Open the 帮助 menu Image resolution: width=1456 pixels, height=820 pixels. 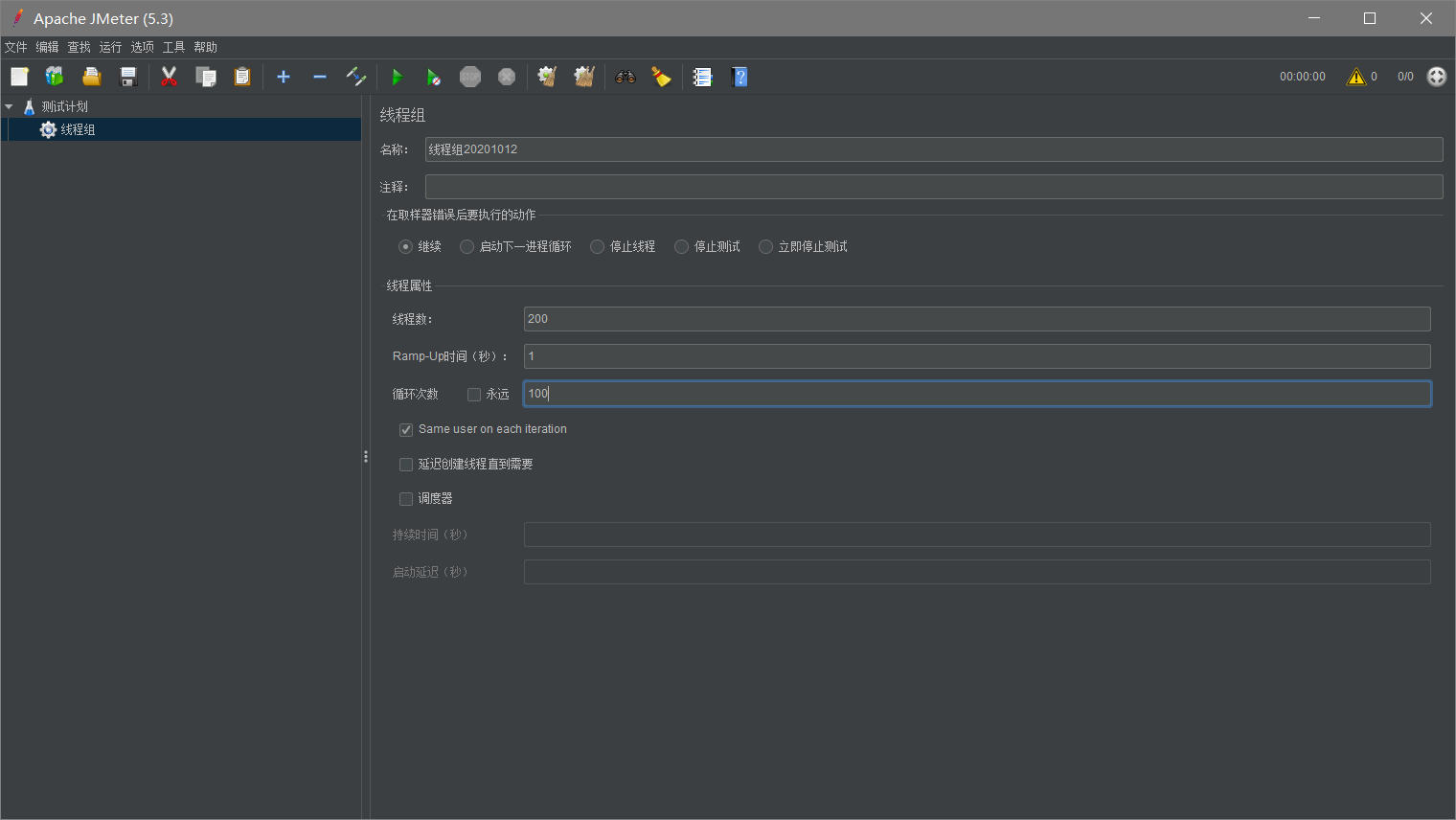pos(205,47)
